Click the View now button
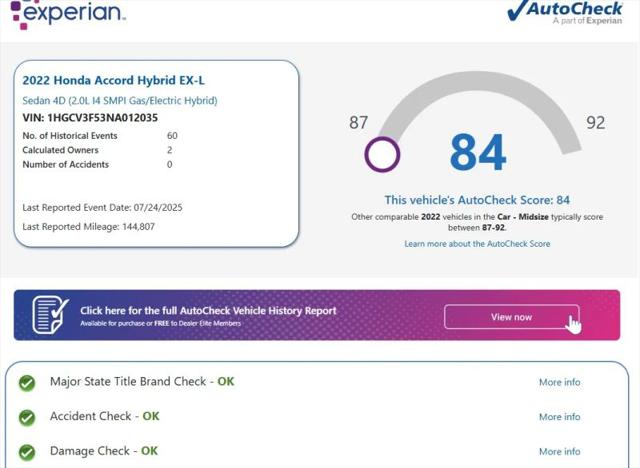This screenshot has height=468, width=640. coord(511,317)
